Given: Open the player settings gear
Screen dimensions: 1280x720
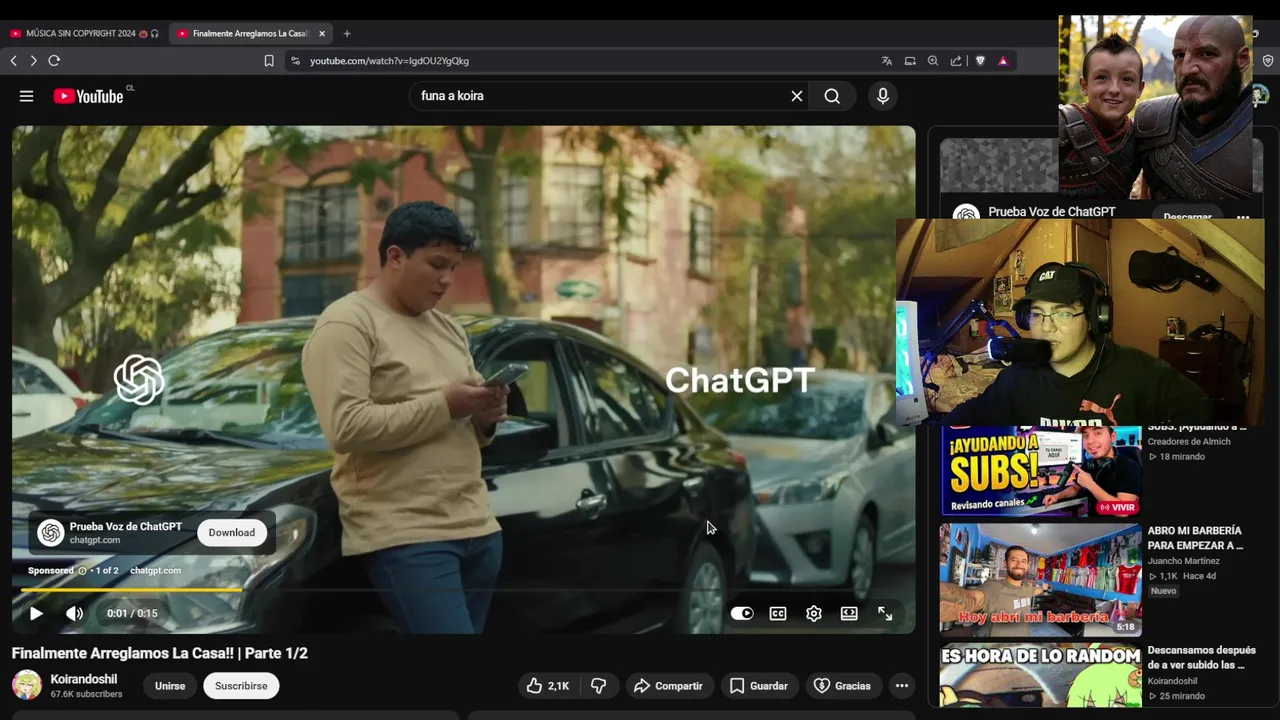Looking at the screenshot, I should [x=814, y=613].
